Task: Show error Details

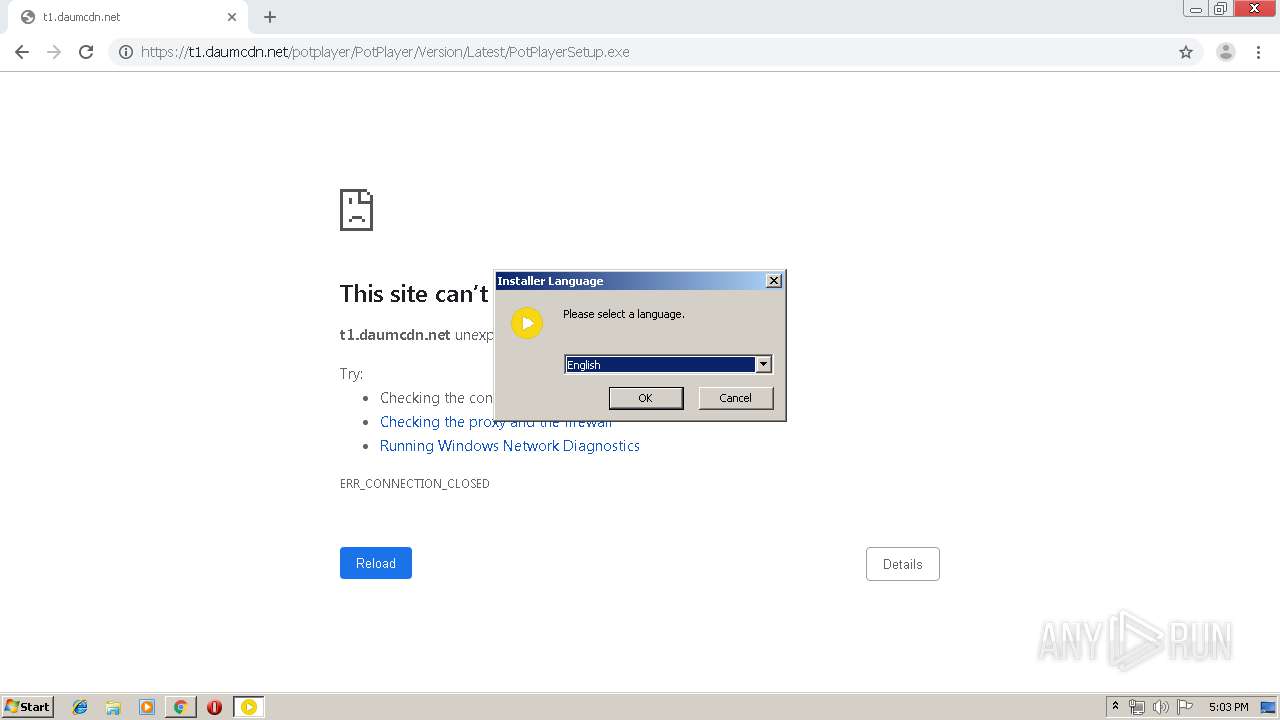Action: click(902, 564)
